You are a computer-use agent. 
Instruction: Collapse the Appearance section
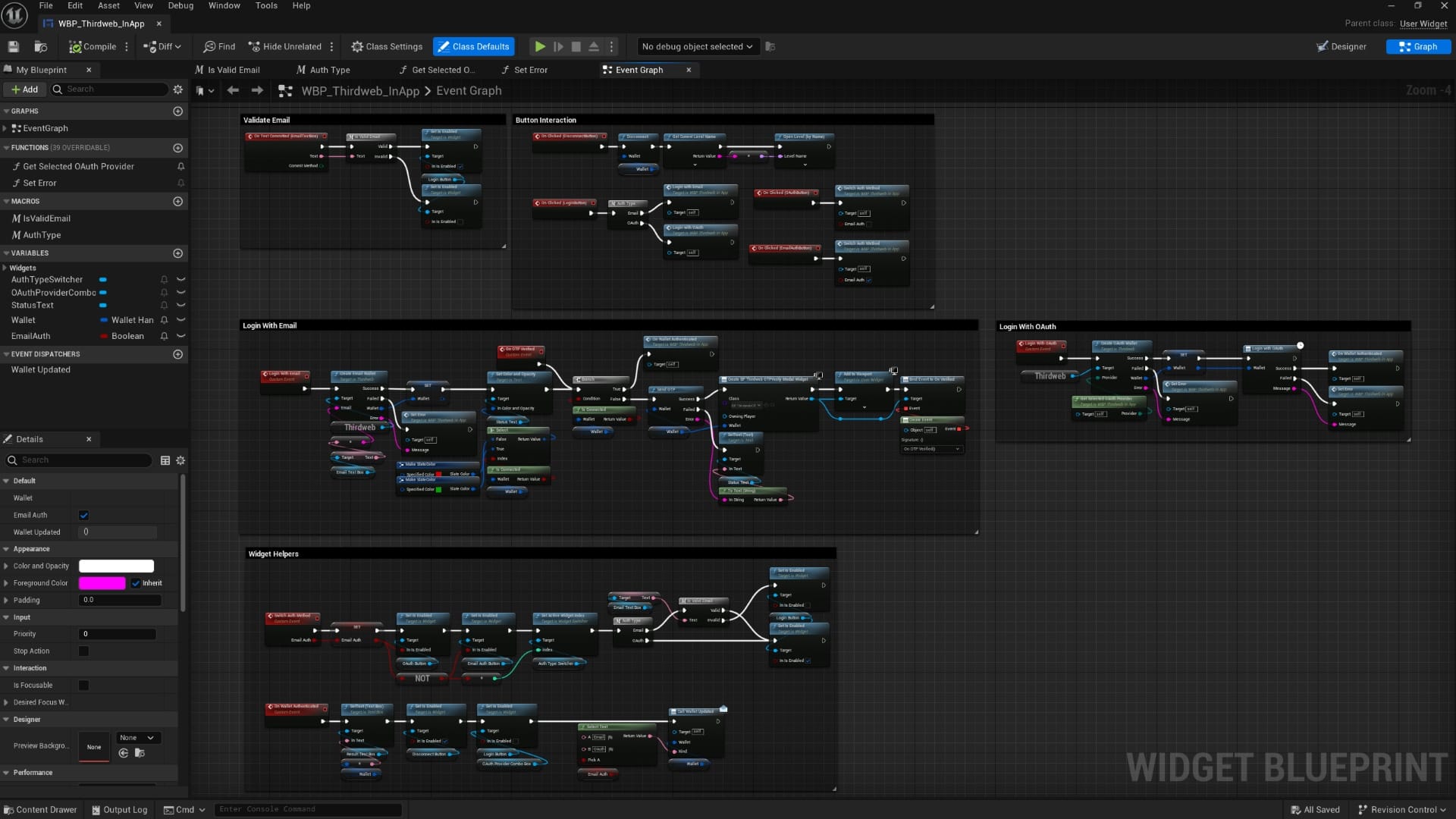click(6, 549)
